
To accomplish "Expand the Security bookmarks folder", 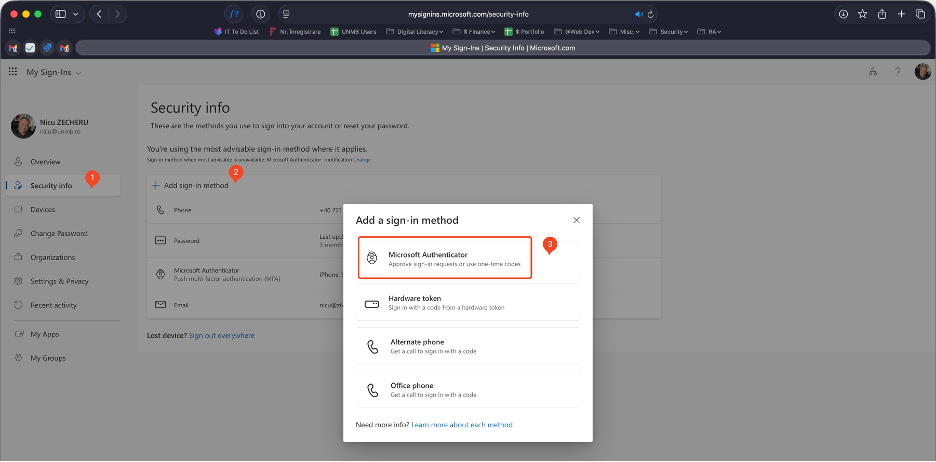I will pyautogui.click(x=668, y=31).
